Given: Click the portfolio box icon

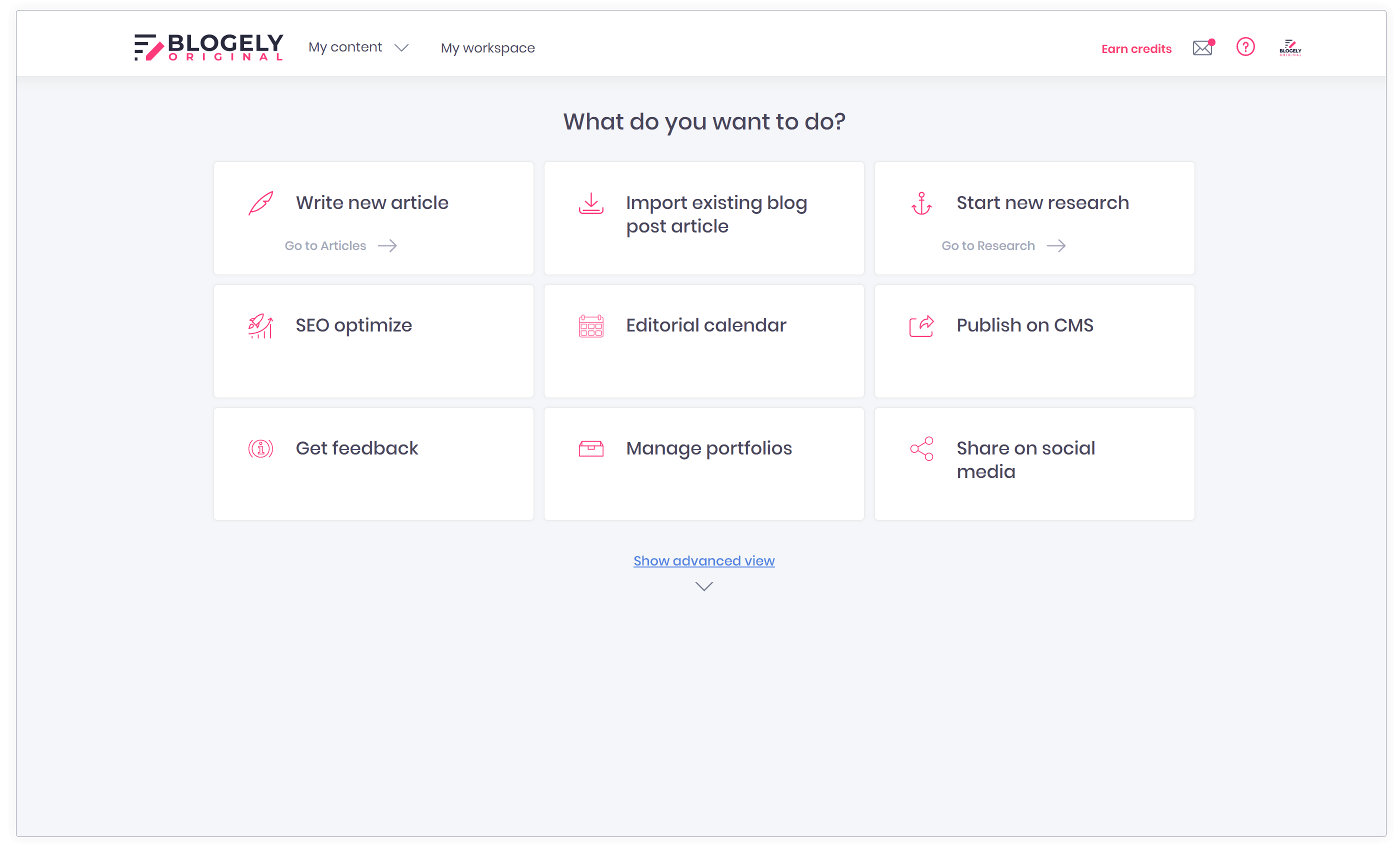Looking at the screenshot, I should 591,449.
